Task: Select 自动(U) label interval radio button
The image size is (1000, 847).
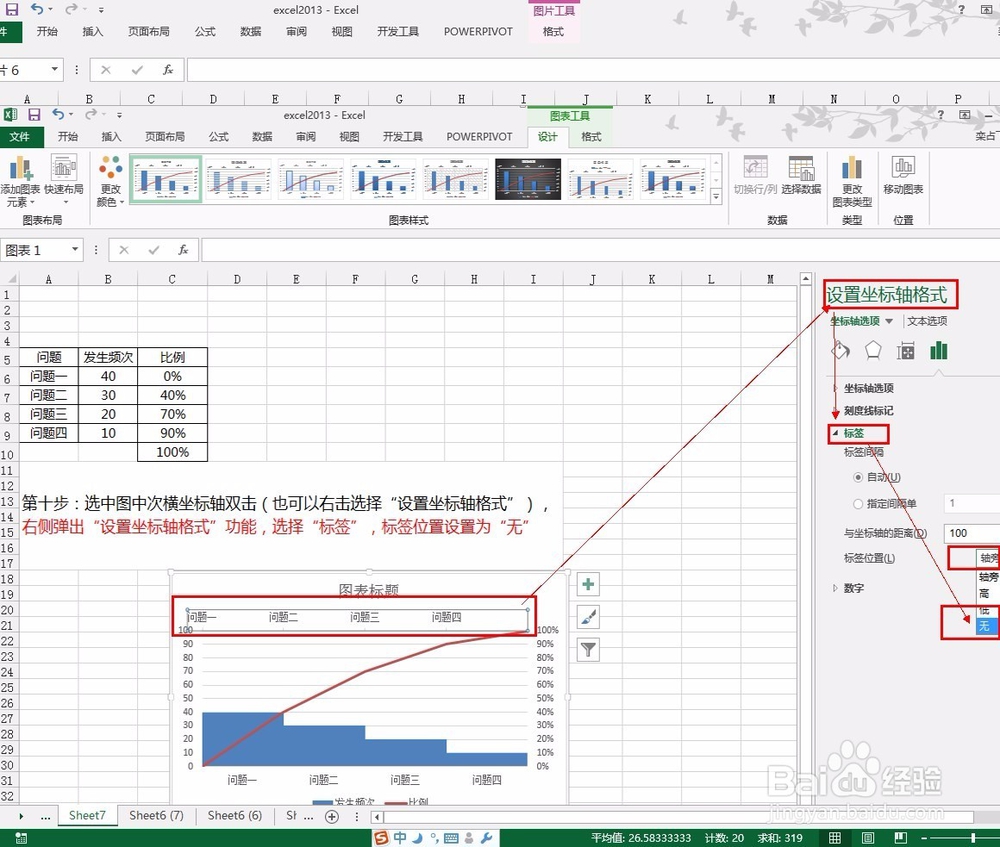Action: [x=858, y=477]
